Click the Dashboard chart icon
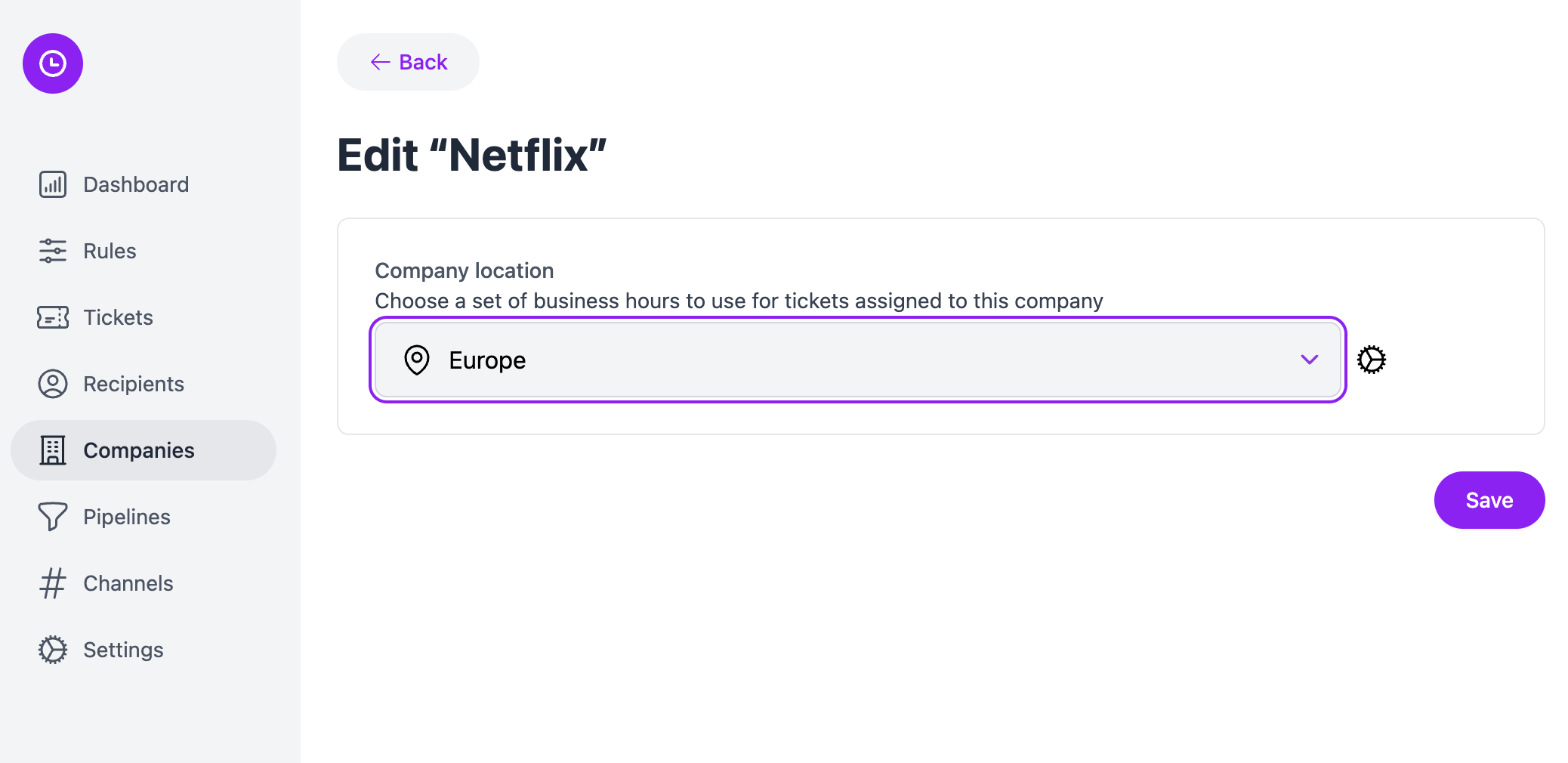 click(x=53, y=184)
